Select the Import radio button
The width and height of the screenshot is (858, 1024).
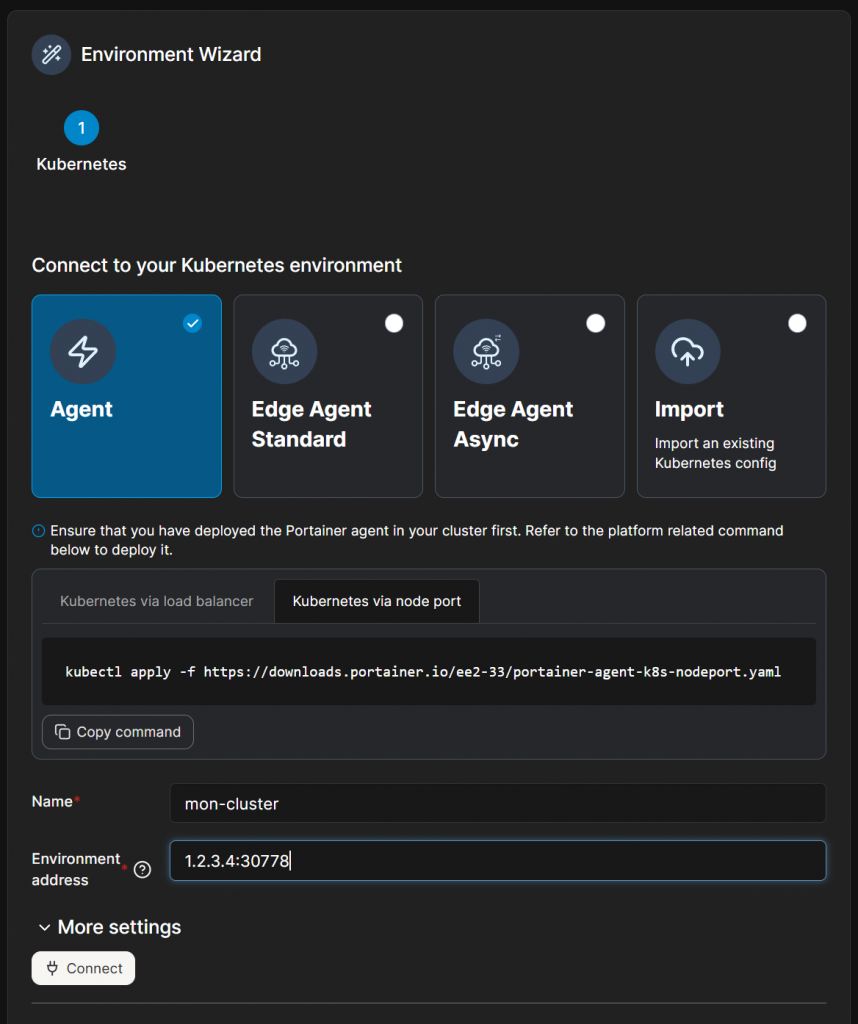click(797, 323)
